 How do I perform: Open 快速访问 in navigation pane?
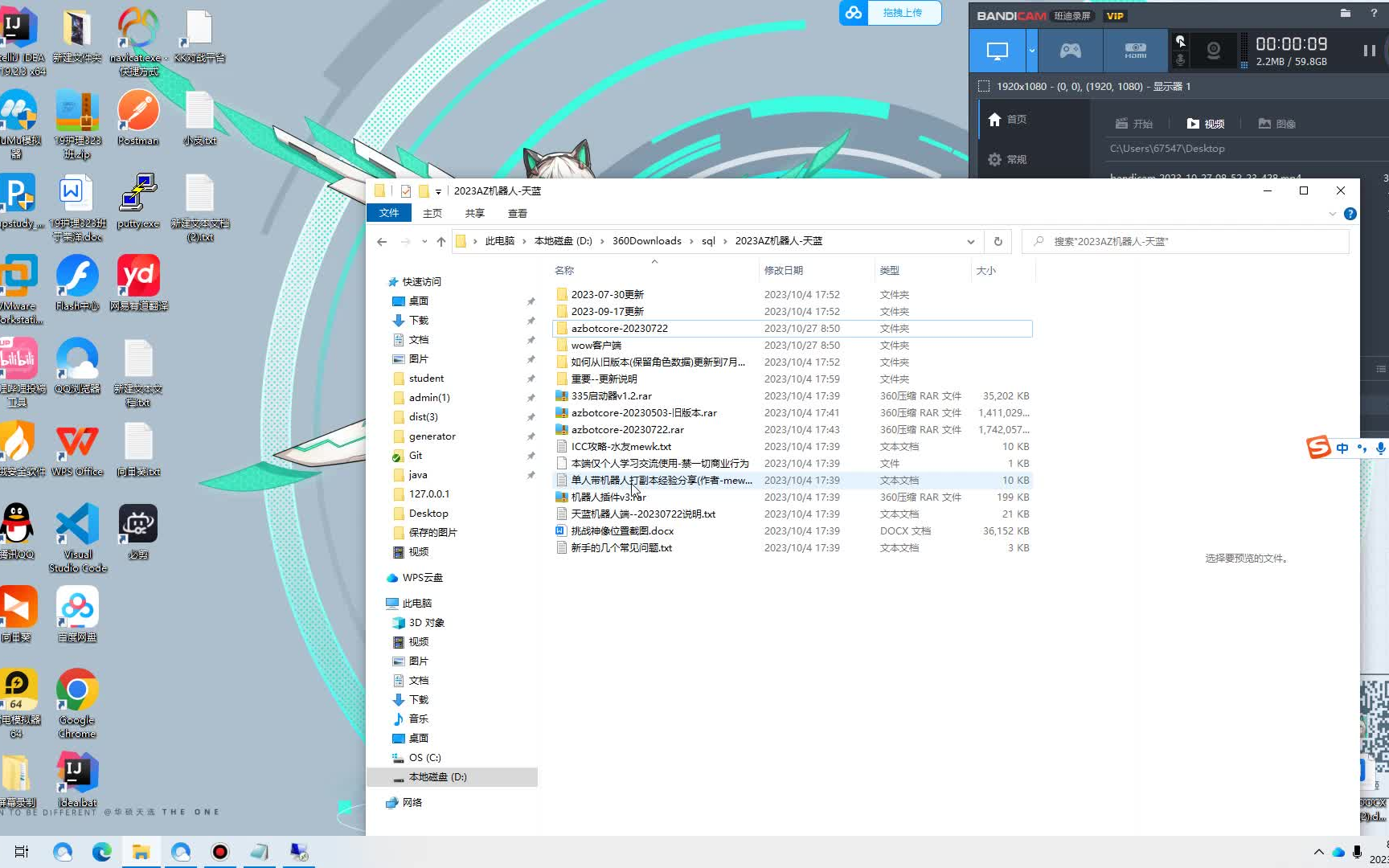(x=421, y=282)
